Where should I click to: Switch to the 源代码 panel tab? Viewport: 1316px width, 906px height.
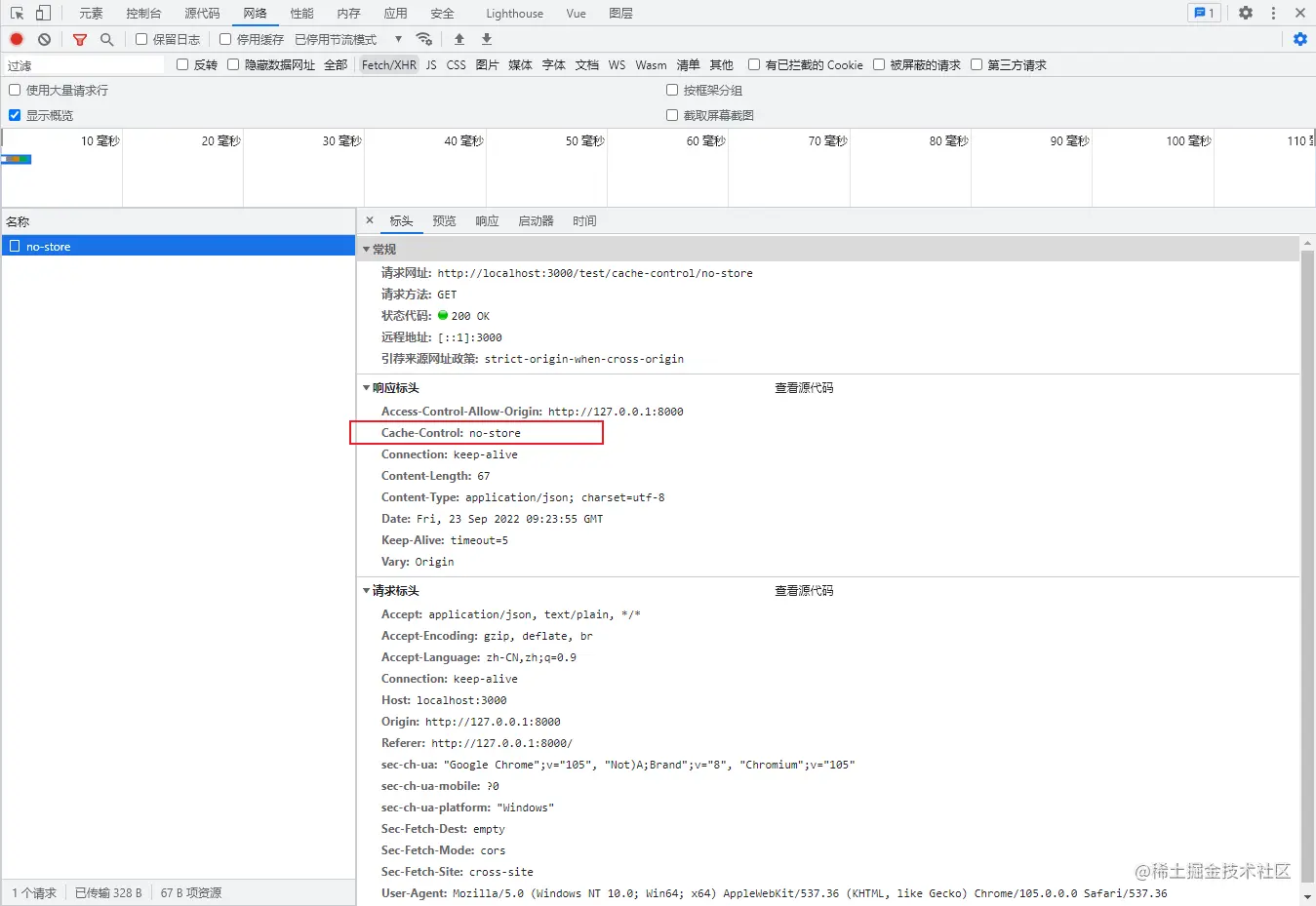coord(202,13)
